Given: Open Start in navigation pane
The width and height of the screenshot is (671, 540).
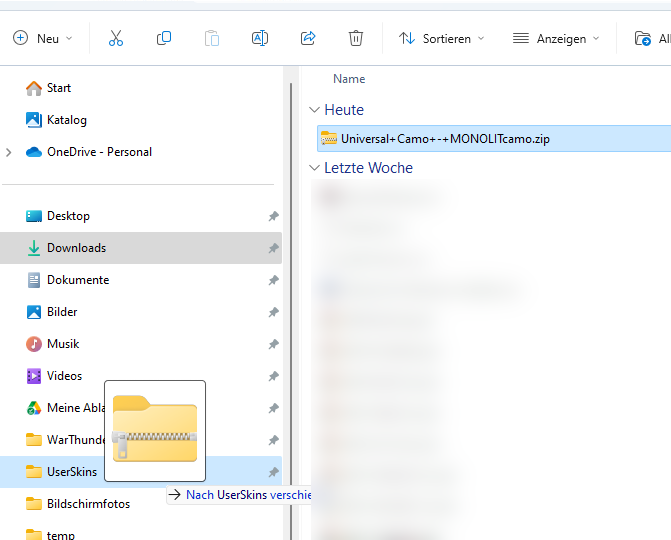Looking at the screenshot, I should click(58, 88).
